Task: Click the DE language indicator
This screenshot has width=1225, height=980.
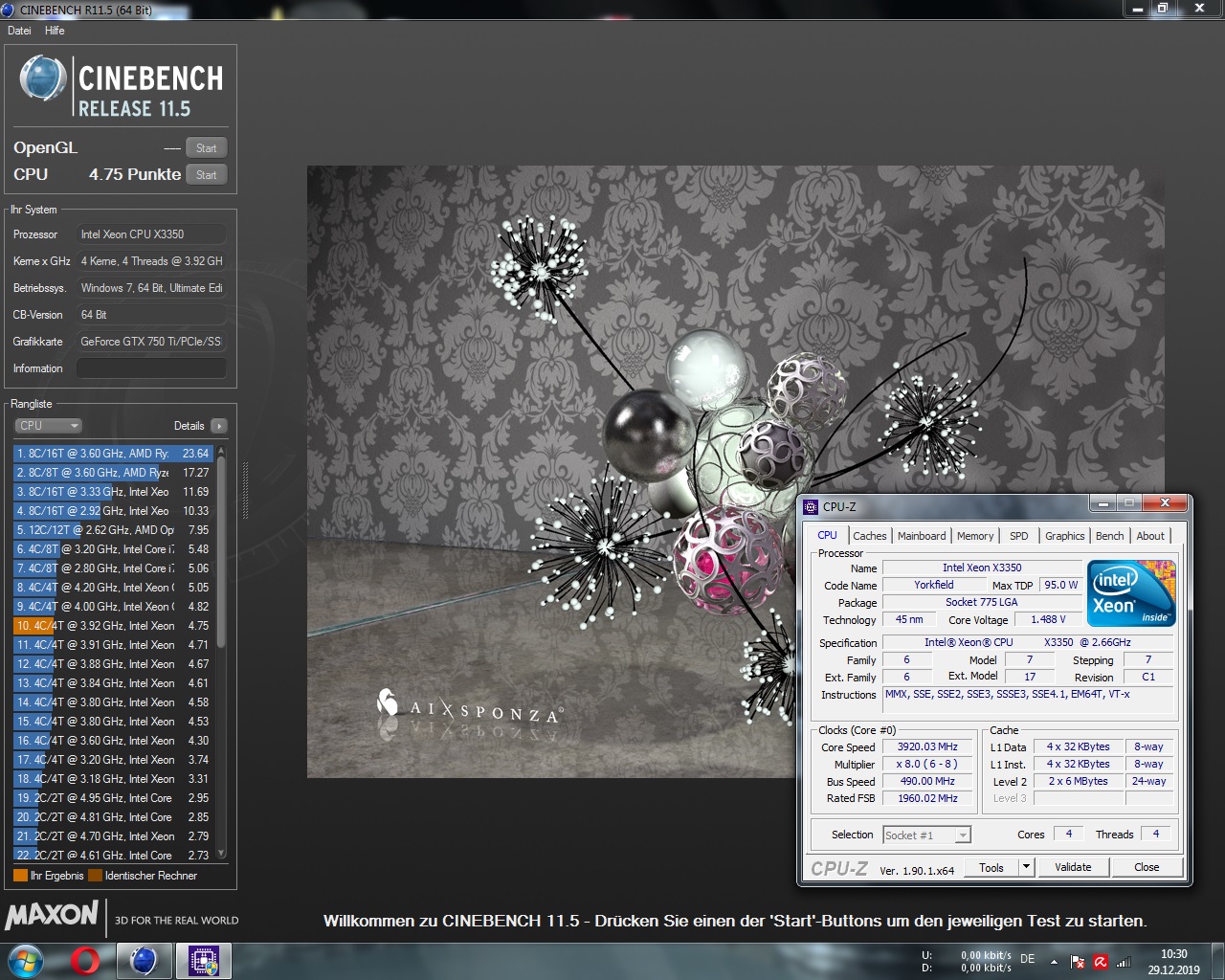Action: (x=1028, y=958)
